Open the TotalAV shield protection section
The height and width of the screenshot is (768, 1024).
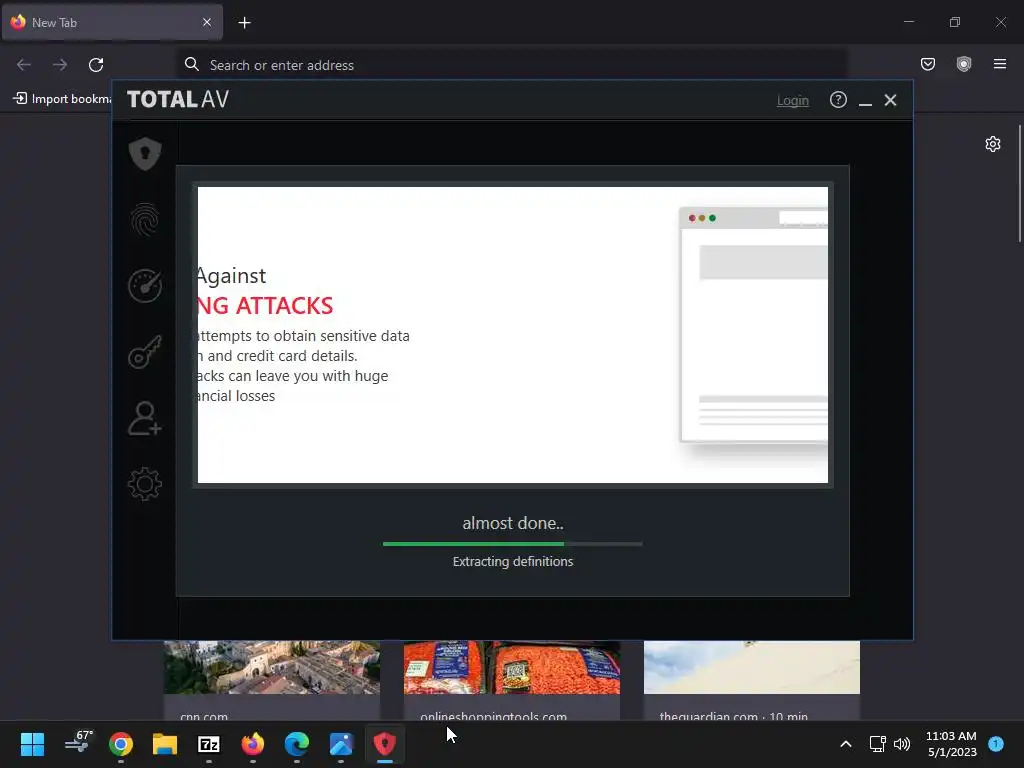point(144,153)
